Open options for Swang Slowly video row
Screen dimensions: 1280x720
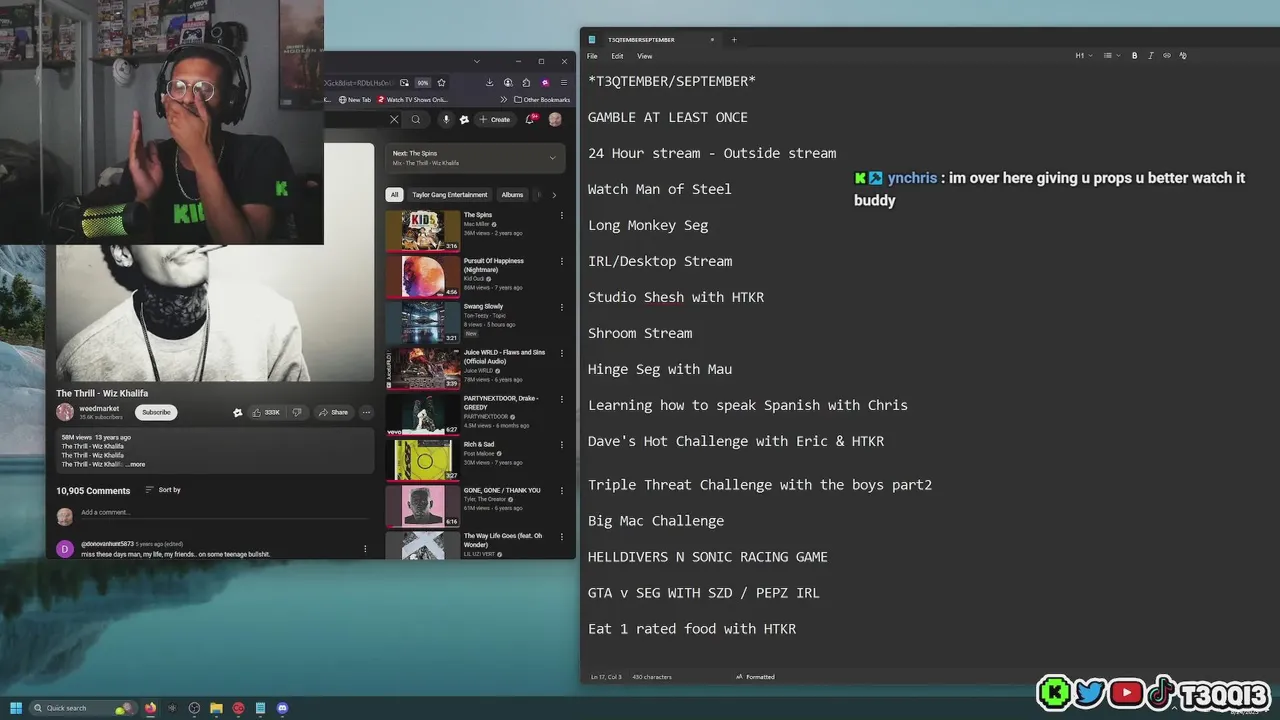click(561, 307)
